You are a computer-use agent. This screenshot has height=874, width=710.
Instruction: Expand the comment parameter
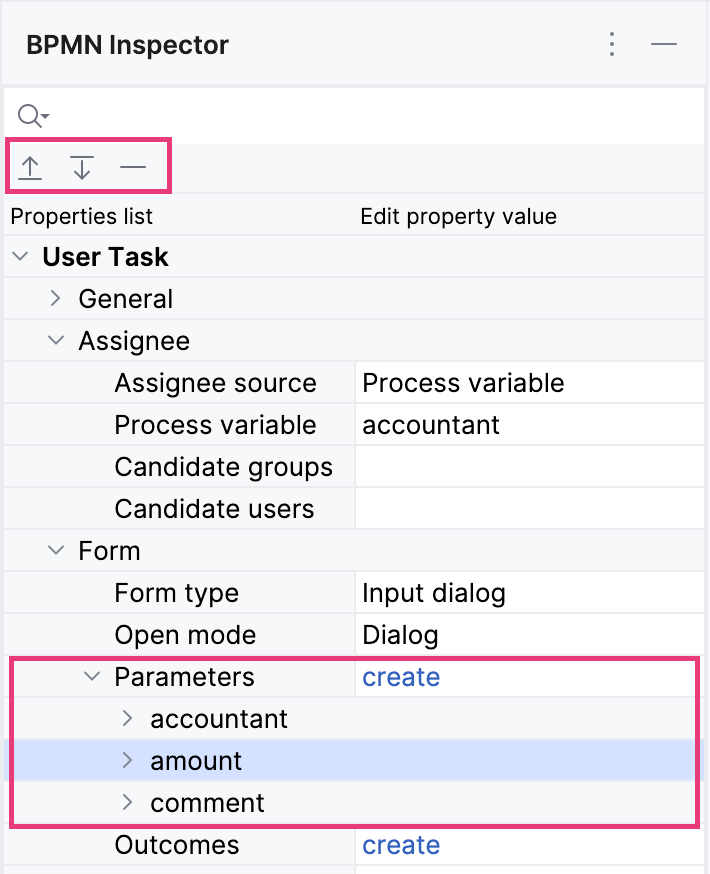point(127,802)
